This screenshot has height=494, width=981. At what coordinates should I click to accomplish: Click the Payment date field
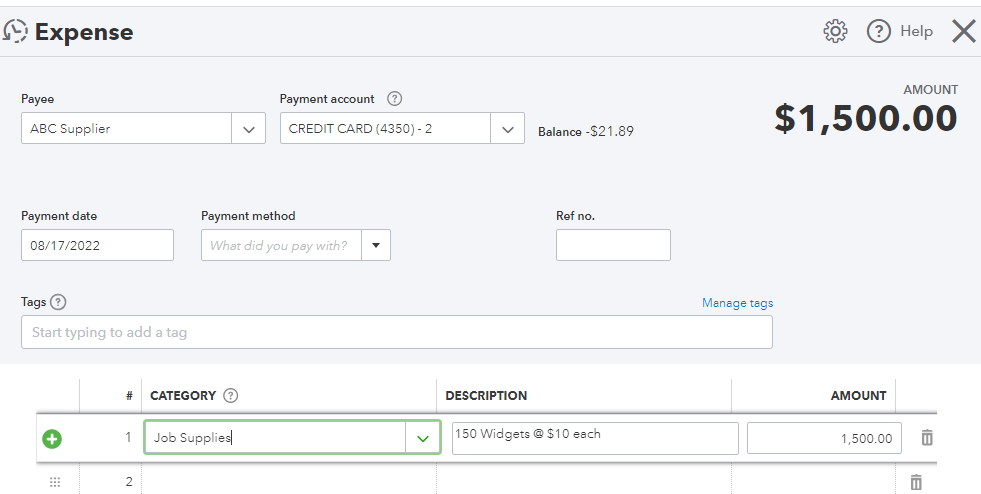(97, 245)
